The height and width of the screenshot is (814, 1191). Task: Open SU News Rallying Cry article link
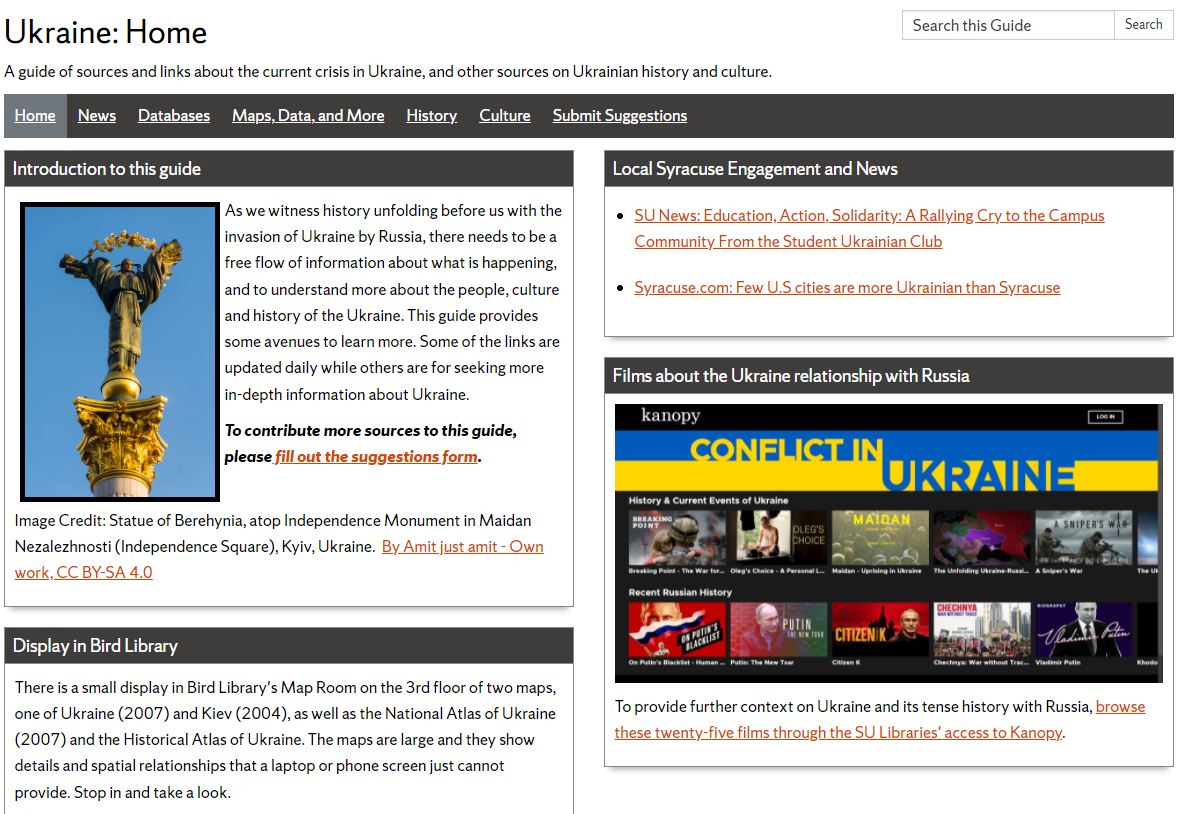pos(869,229)
